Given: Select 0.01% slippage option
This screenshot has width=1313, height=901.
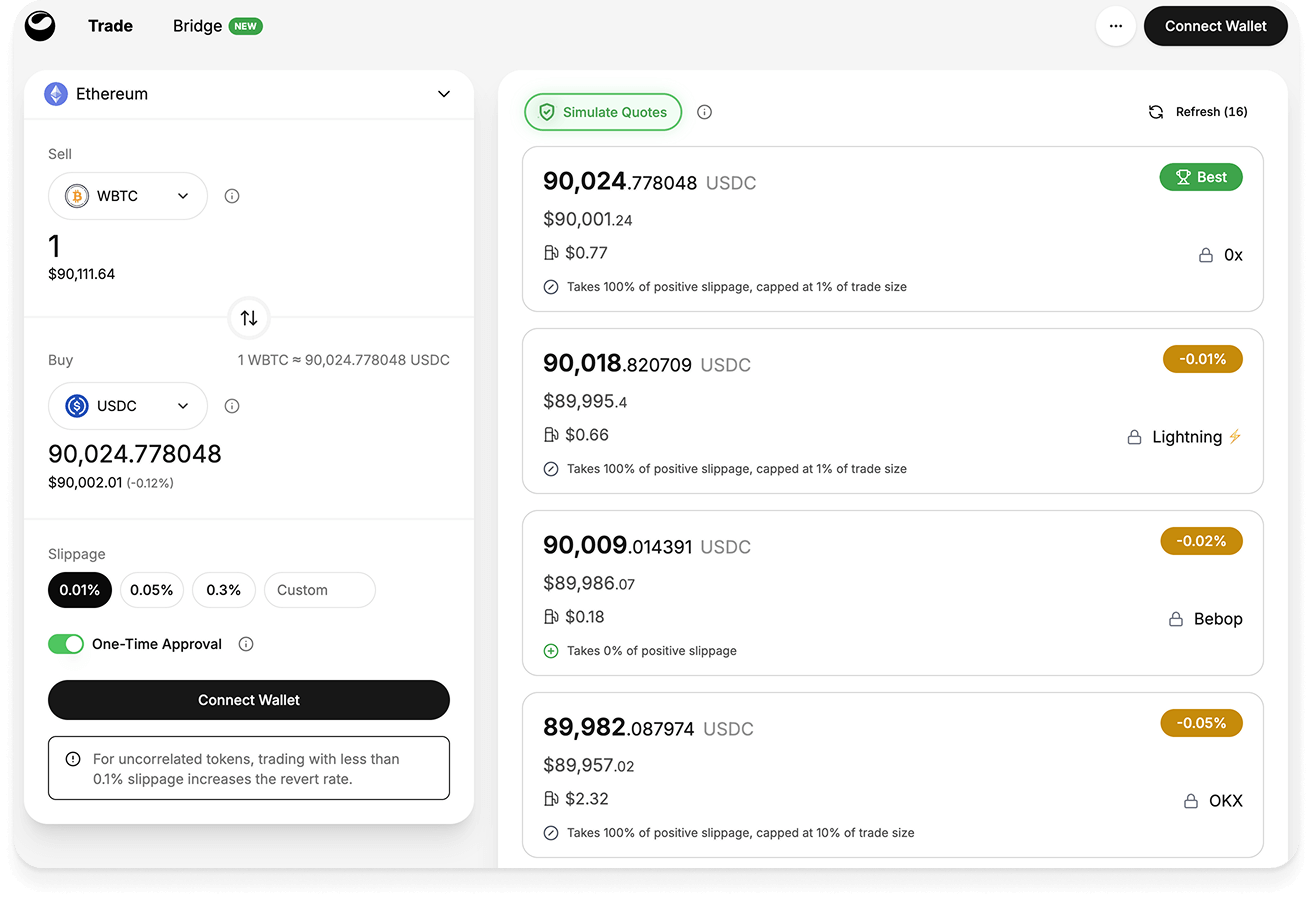Looking at the screenshot, I should [80, 590].
